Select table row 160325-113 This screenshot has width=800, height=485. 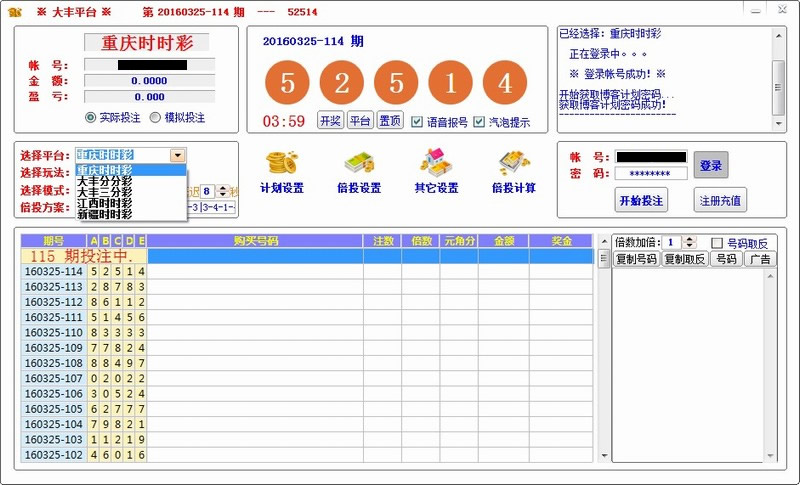pyautogui.click(x=307, y=287)
